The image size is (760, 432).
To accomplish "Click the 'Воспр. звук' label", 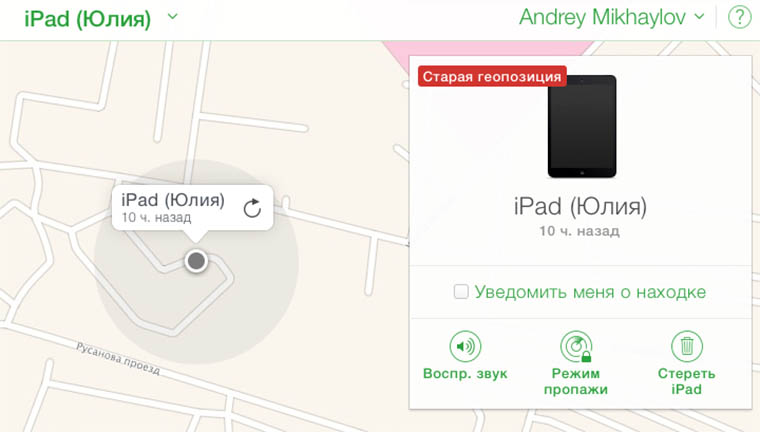I will tap(465, 373).
